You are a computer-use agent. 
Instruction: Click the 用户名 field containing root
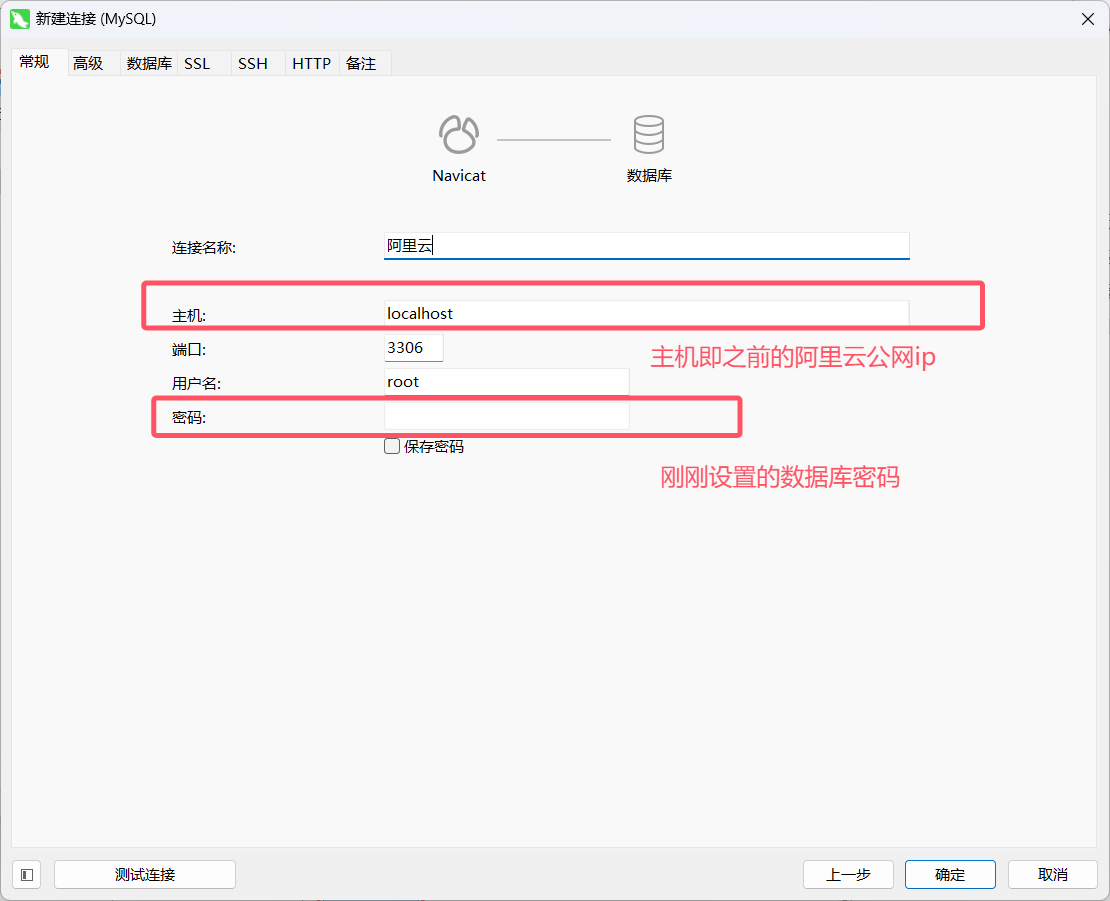506,381
